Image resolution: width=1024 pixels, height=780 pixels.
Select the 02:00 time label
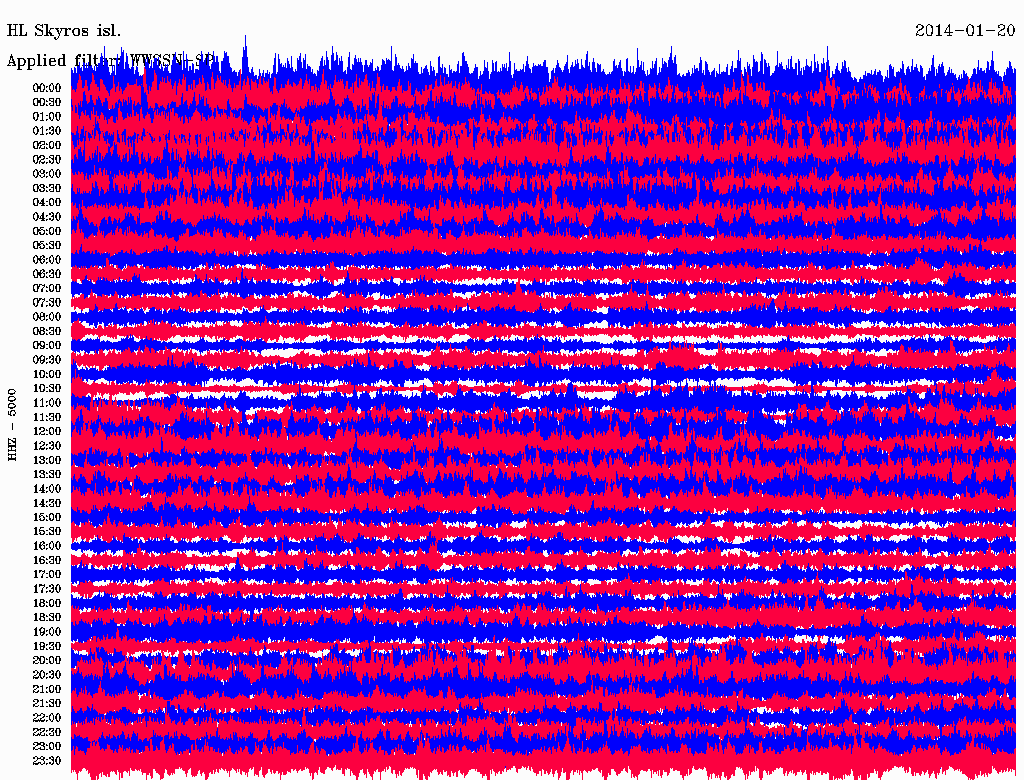pyautogui.click(x=47, y=145)
